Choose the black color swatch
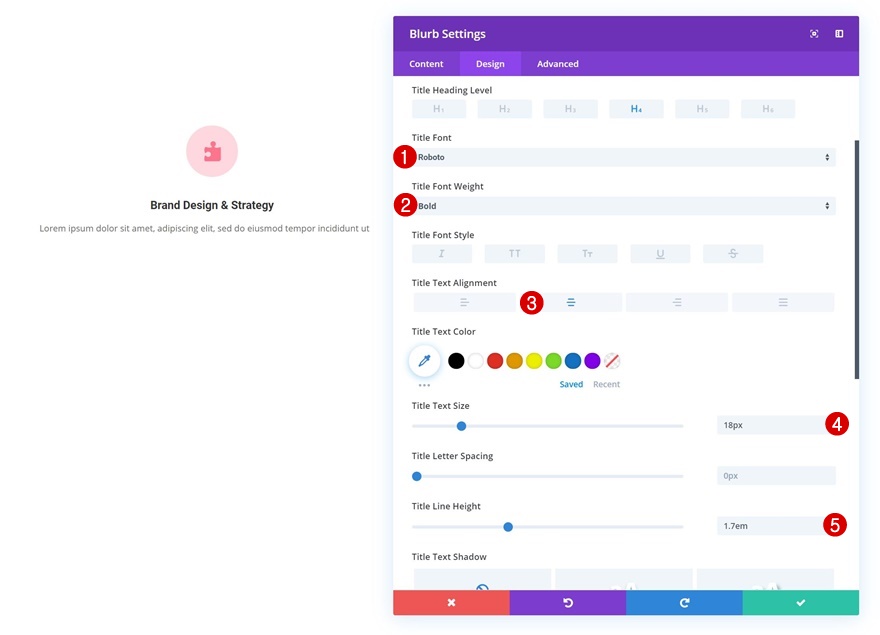This screenshot has height=635, width=880. tap(456, 361)
